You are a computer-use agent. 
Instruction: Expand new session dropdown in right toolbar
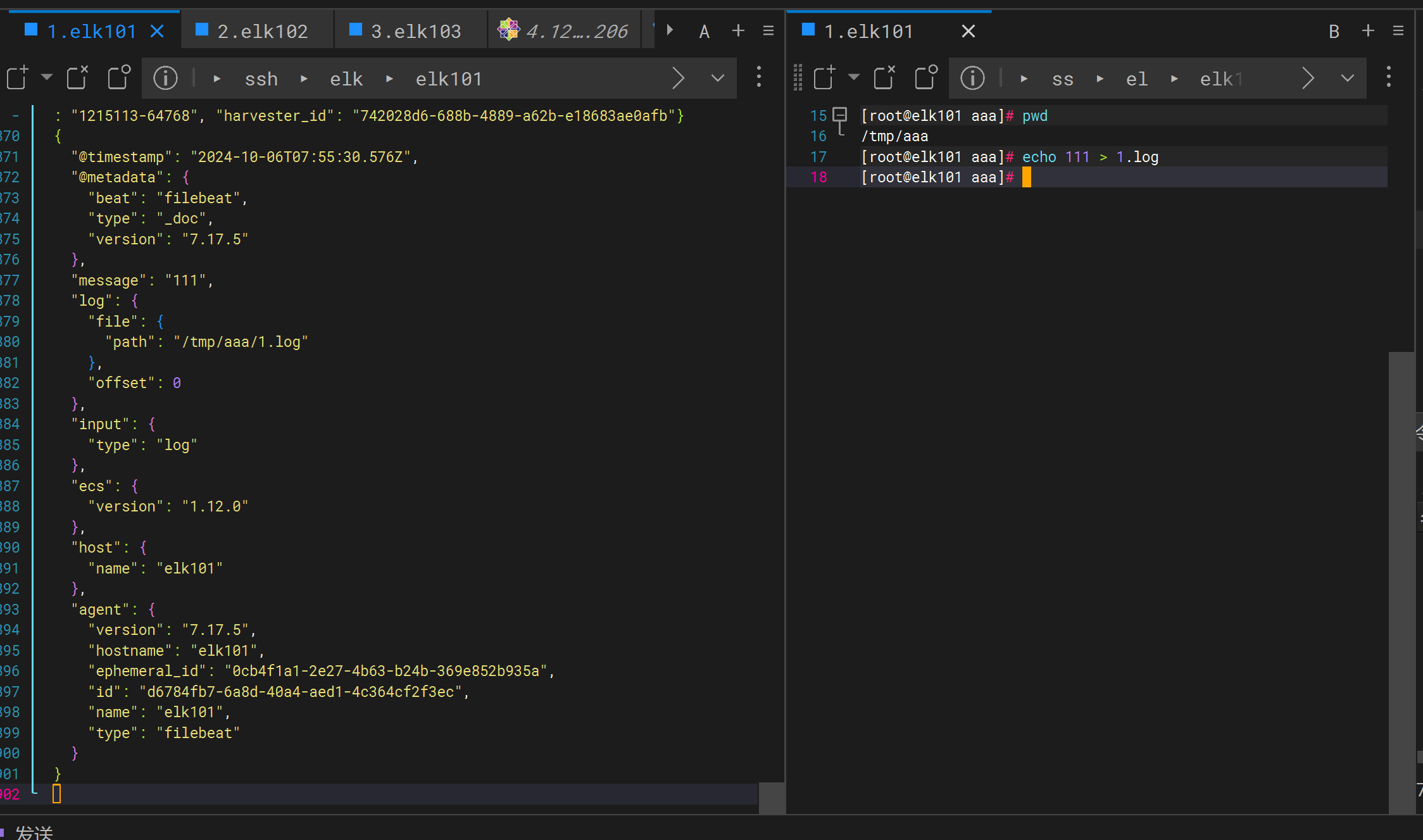853,77
